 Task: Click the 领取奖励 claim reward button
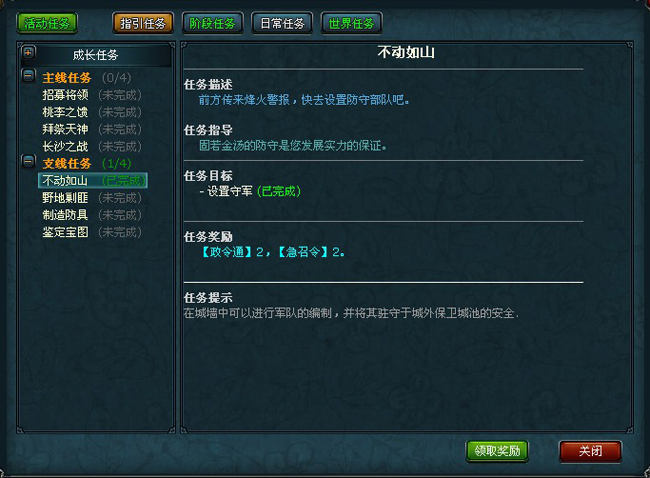coord(497,451)
